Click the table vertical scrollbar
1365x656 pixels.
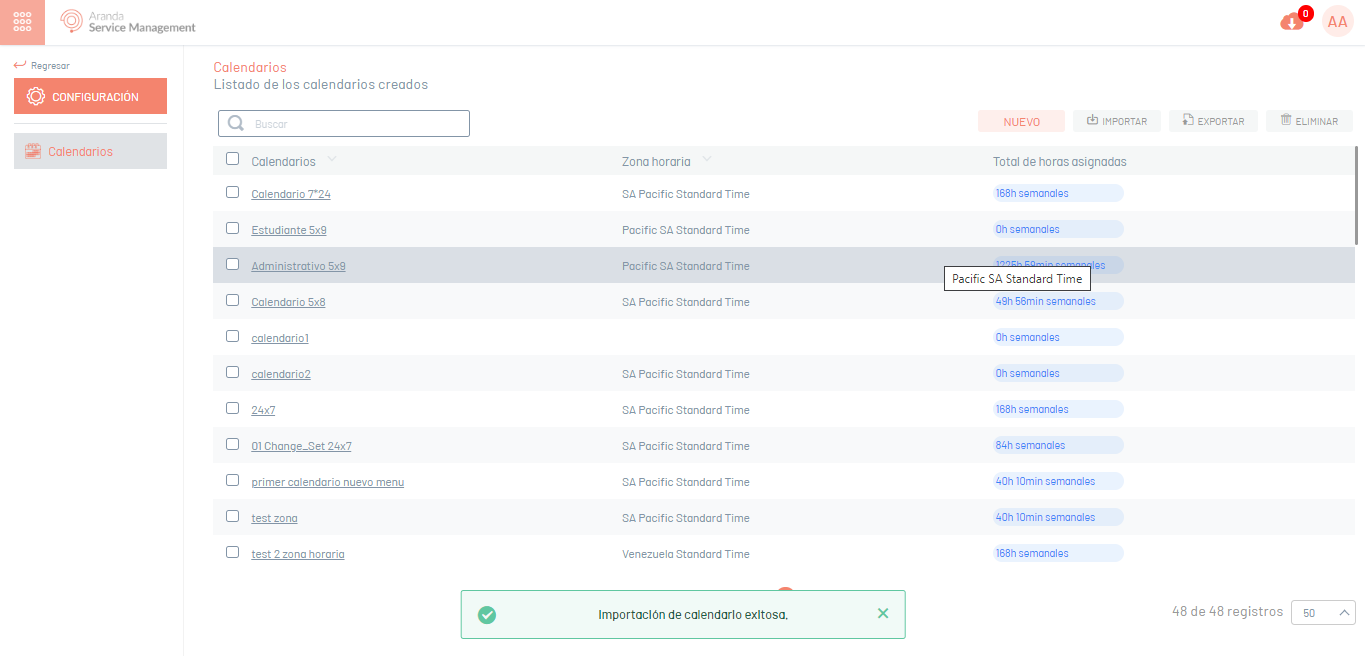(x=1356, y=195)
